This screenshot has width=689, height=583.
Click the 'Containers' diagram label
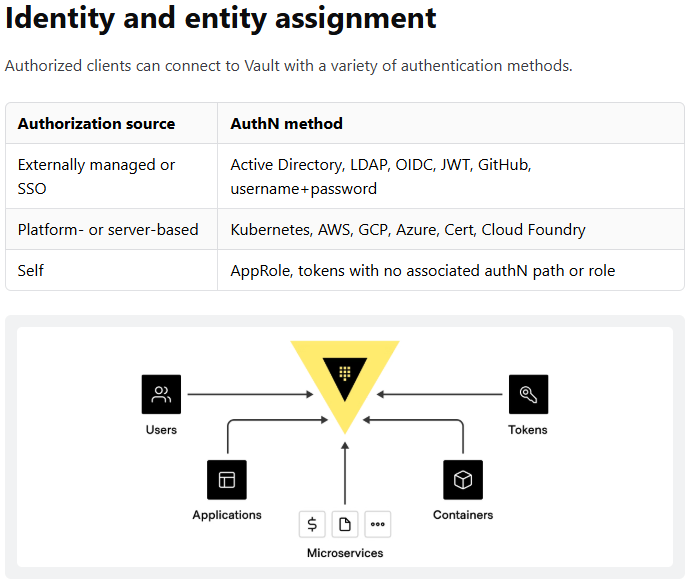[463, 515]
